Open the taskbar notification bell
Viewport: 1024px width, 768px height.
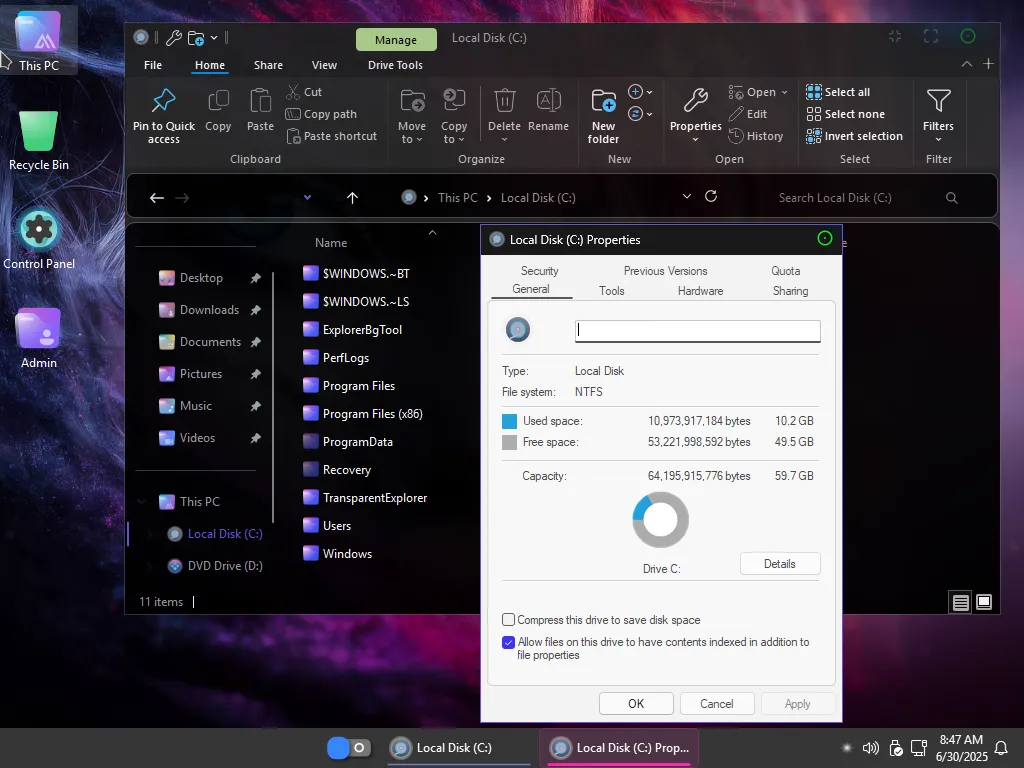tap(1000, 748)
